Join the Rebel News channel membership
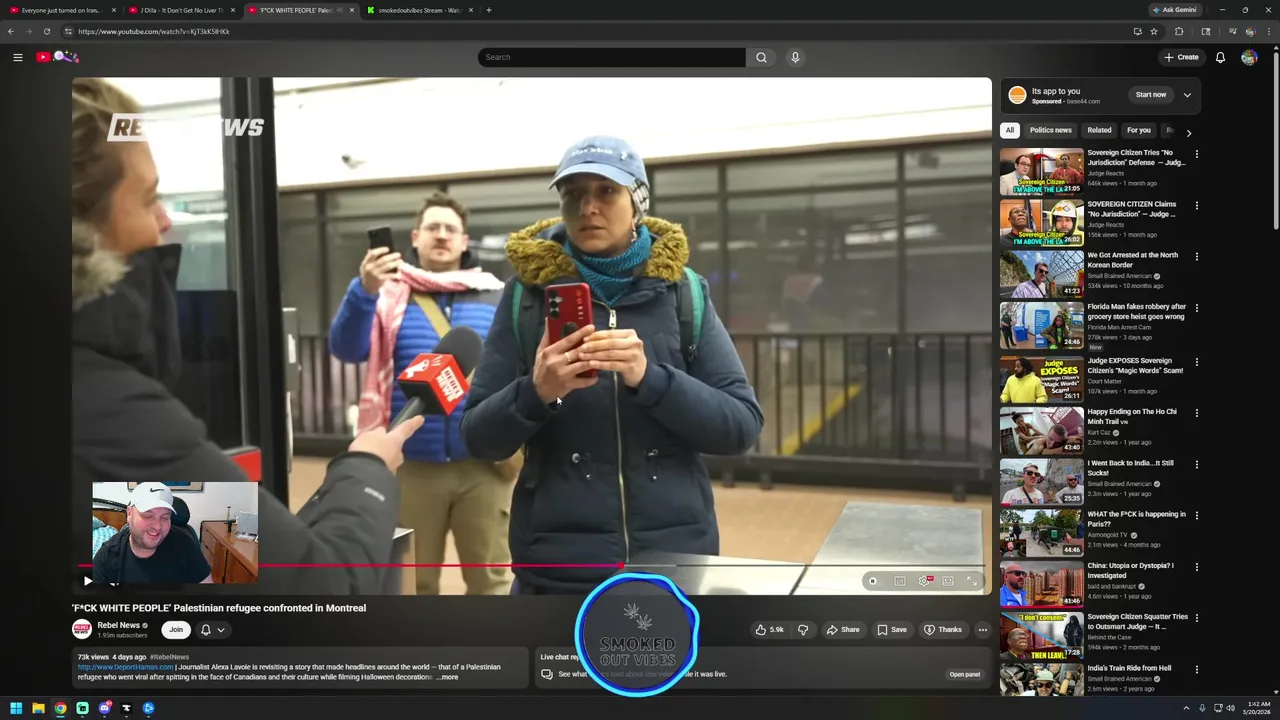 click(176, 630)
